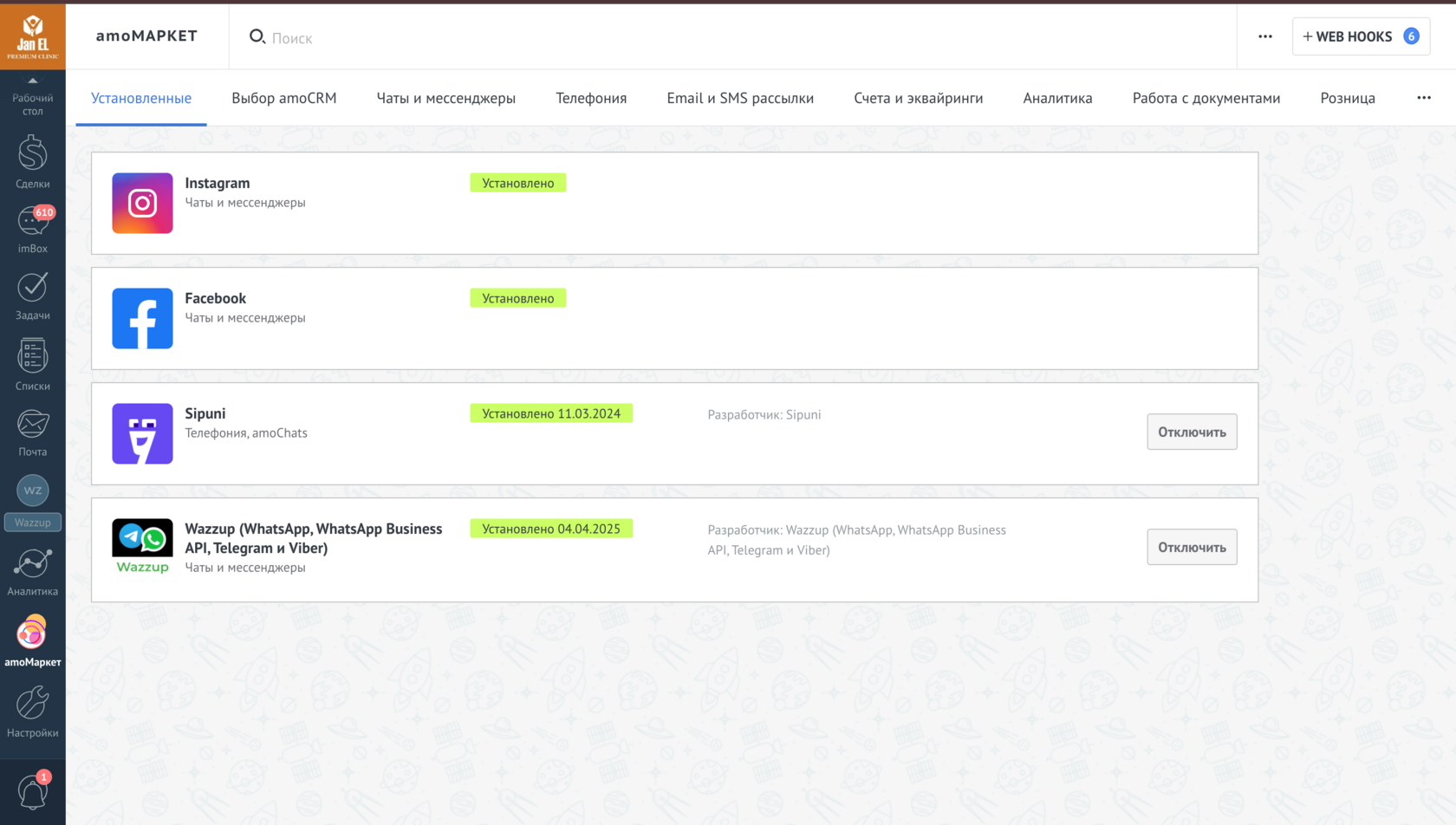Open the Чаты и мессенджеры tab
The width and height of the screenshot is (1456, 825).
[446, 98]
